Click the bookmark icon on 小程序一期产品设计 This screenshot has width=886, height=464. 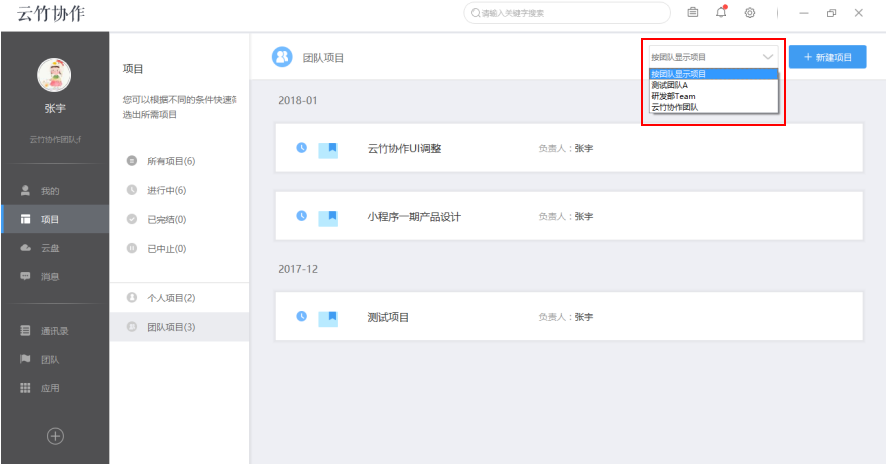pos(329,217)
